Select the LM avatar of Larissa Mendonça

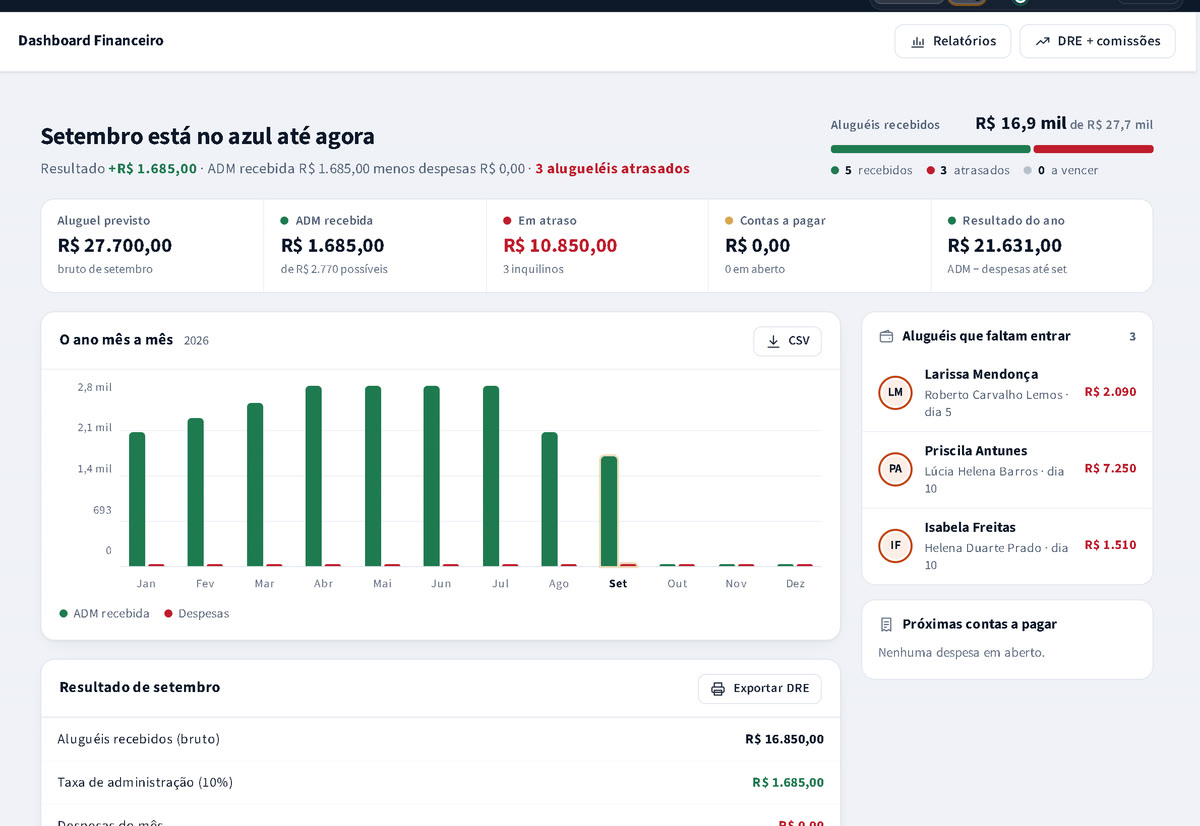pyautogui.click(x=895, y=393)
